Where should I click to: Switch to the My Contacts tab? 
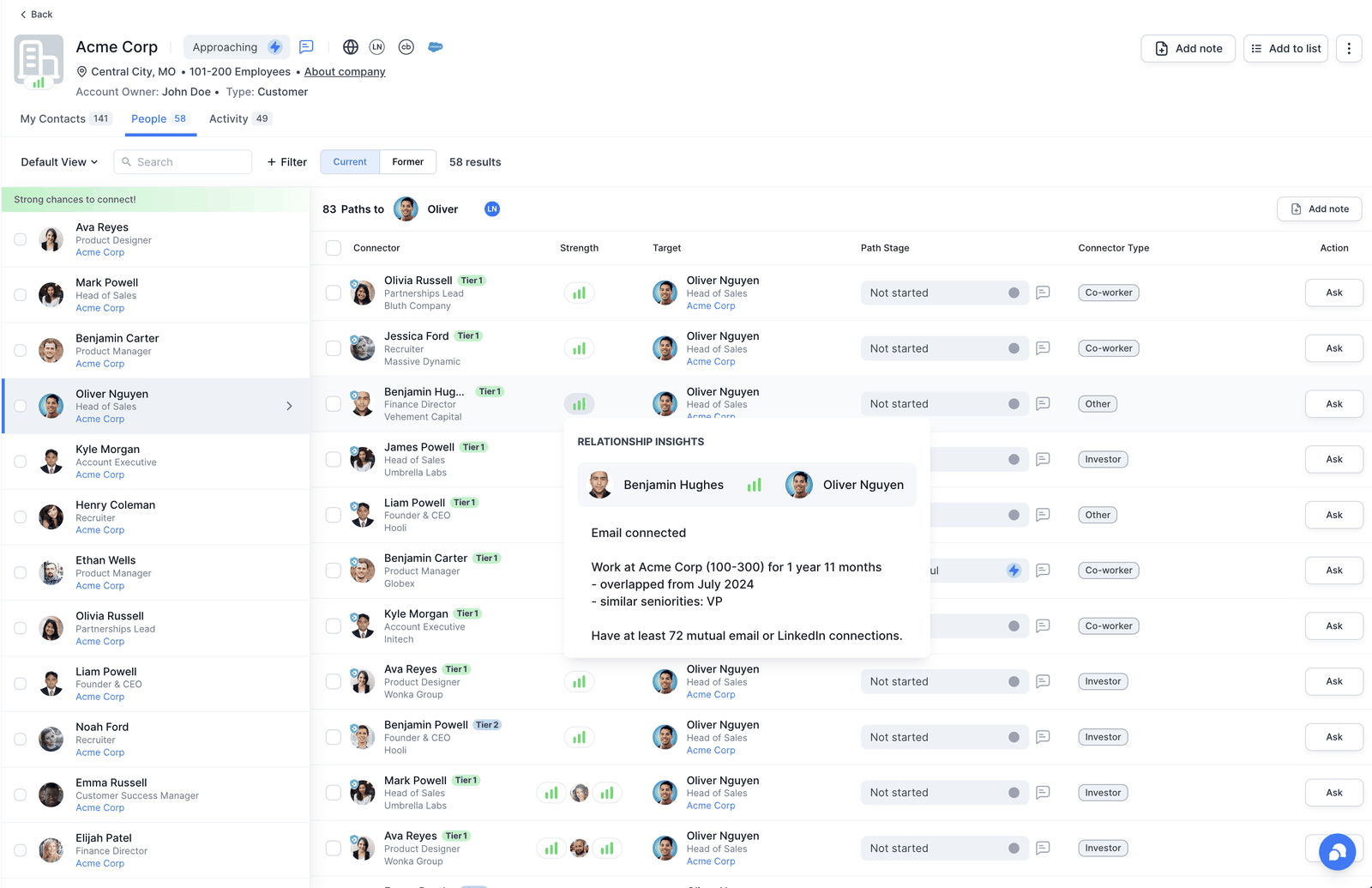(x=65, y=119)
